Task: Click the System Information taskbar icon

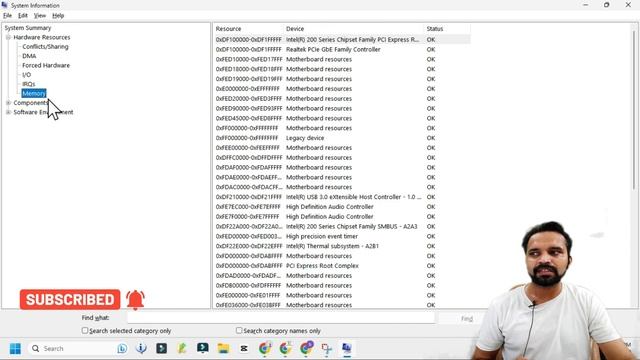Action: (347, 348)
